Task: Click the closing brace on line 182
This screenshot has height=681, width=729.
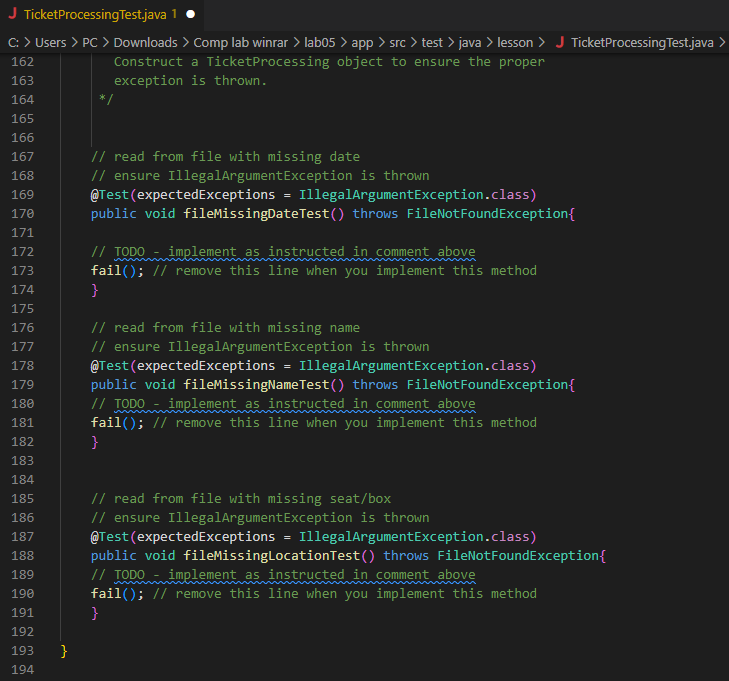Action: point(95,442)
